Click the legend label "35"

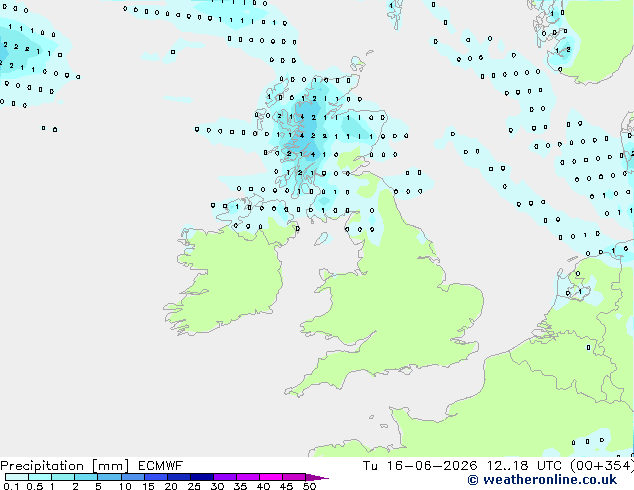(240, 486)
